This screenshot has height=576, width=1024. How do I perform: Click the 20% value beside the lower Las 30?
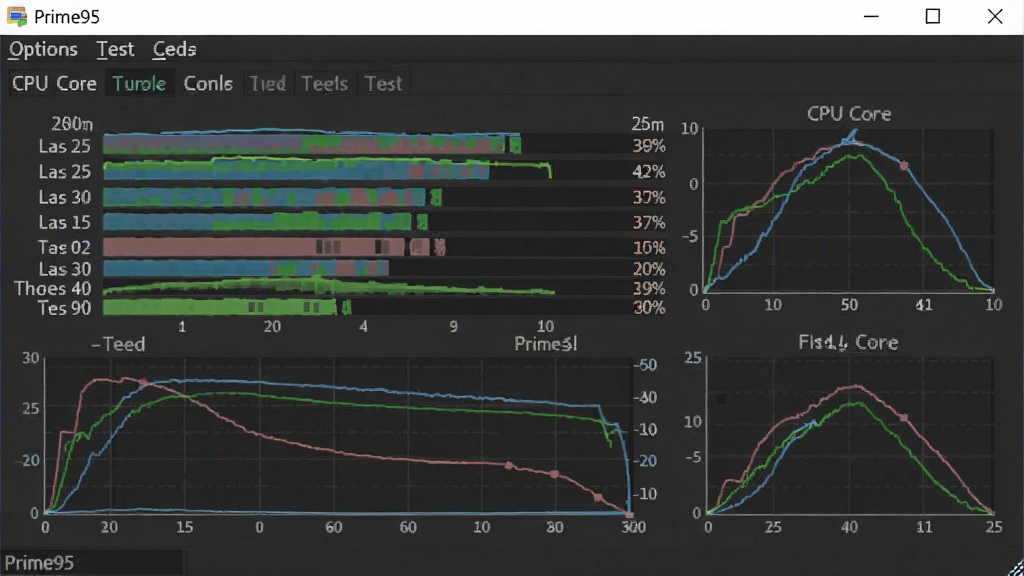(648, 269)
